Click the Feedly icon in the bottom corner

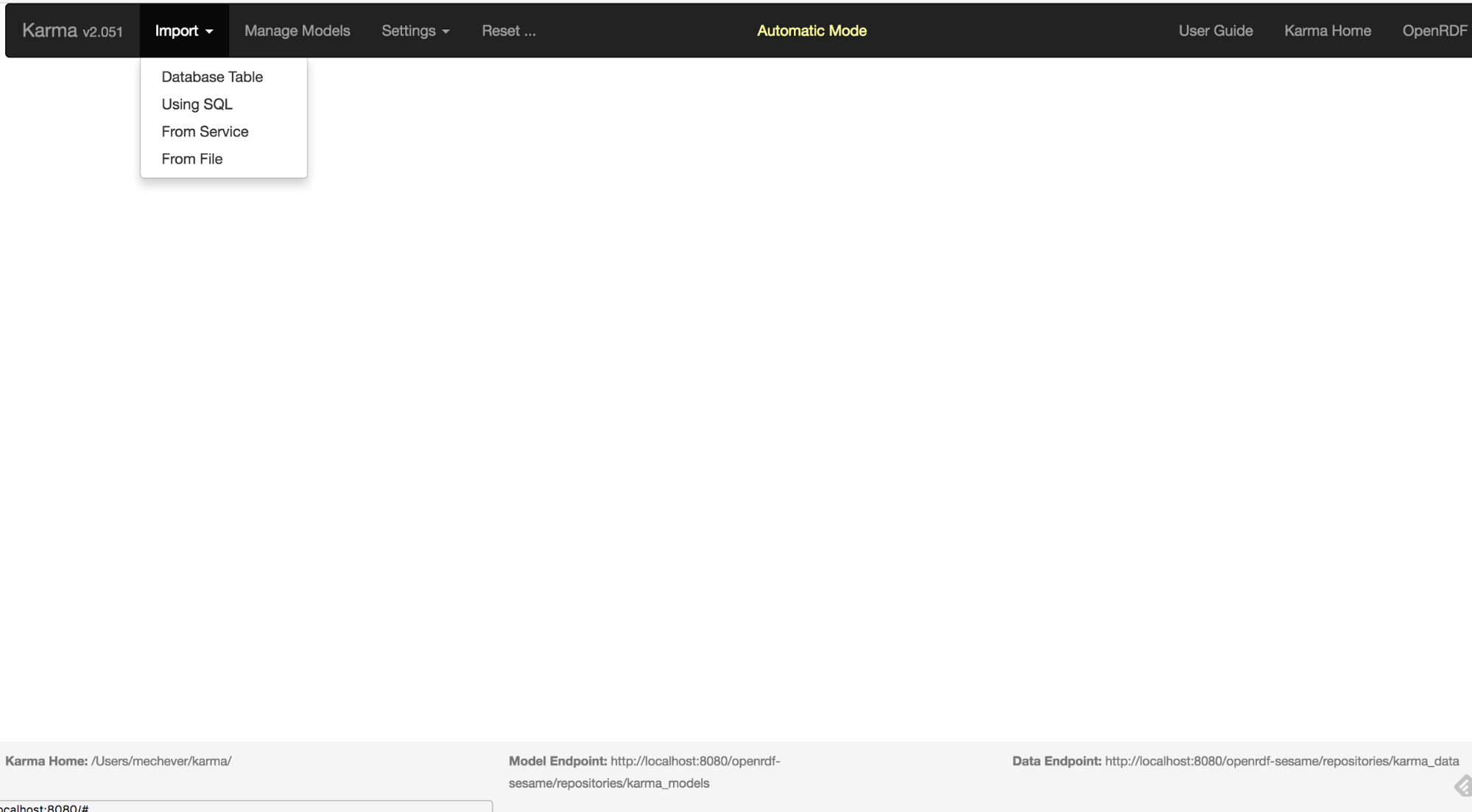[1464, 786]
